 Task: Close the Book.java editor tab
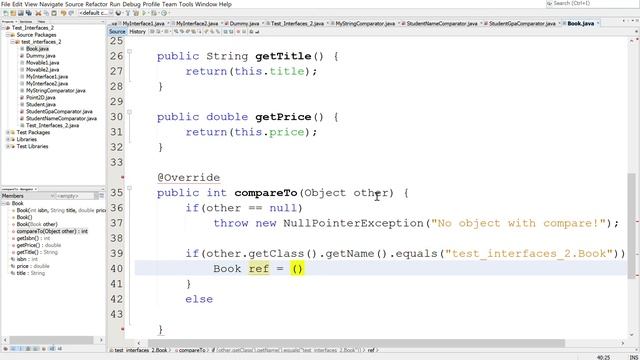tap(598, 23)
